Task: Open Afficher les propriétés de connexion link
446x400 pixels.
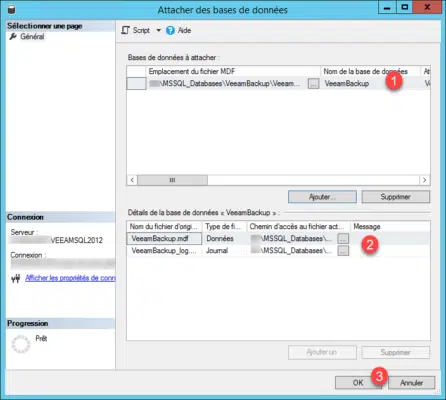Action: (x=70, y=278)
